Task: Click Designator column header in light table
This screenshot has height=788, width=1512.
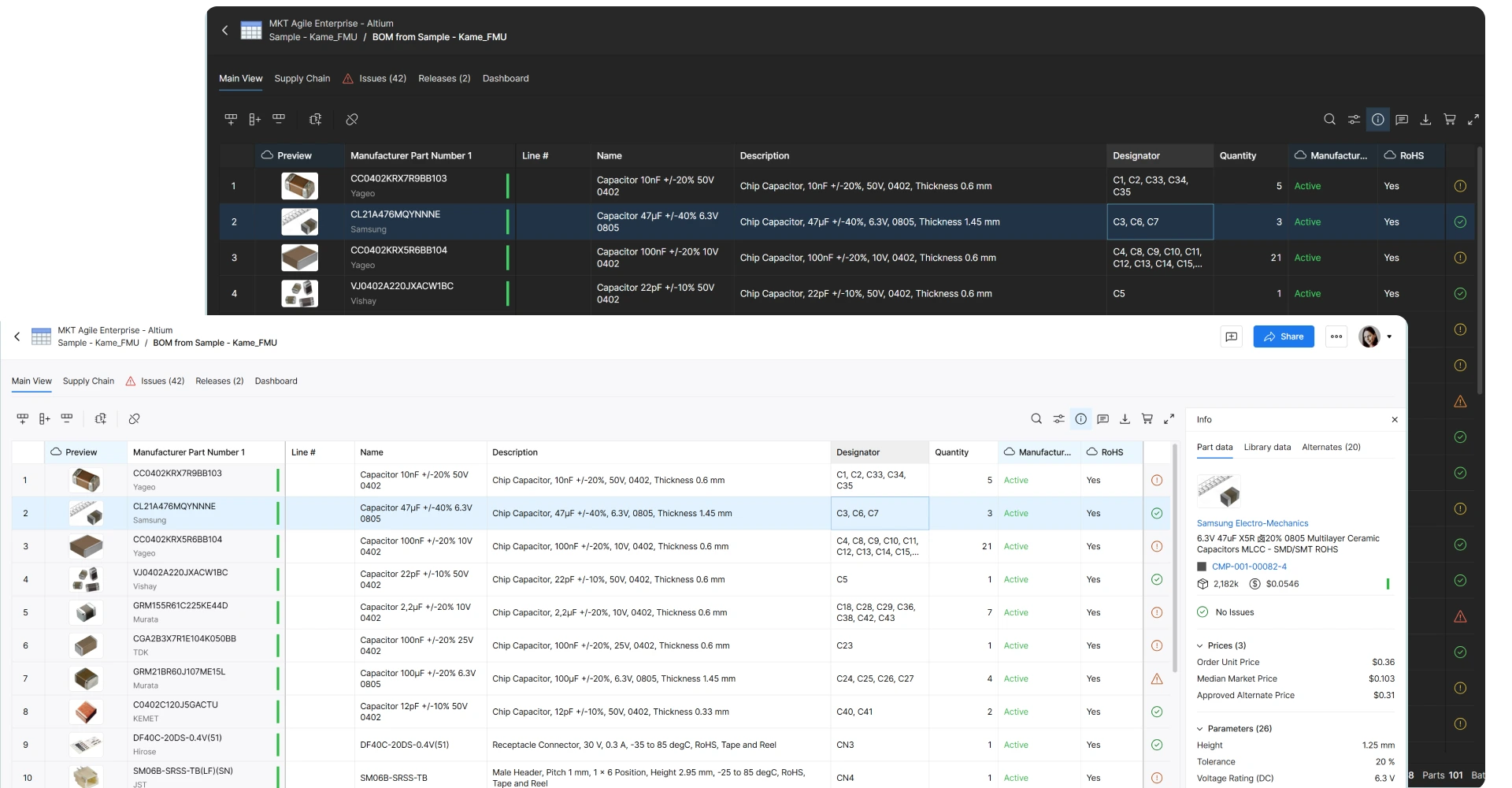Action: coord(880,452)
